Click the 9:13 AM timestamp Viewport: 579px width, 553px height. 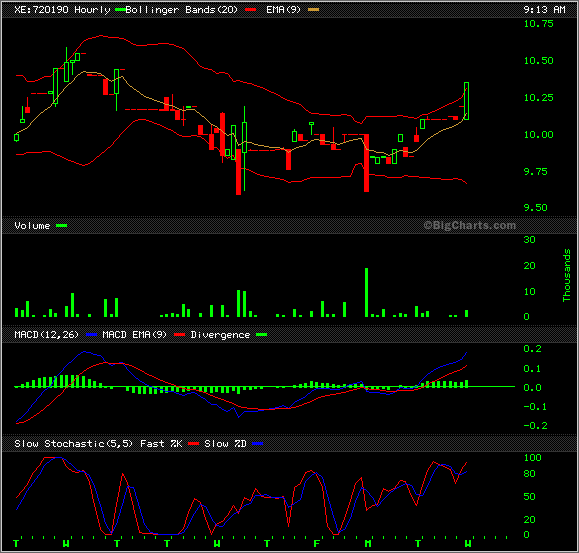click(x=544, y=10)
